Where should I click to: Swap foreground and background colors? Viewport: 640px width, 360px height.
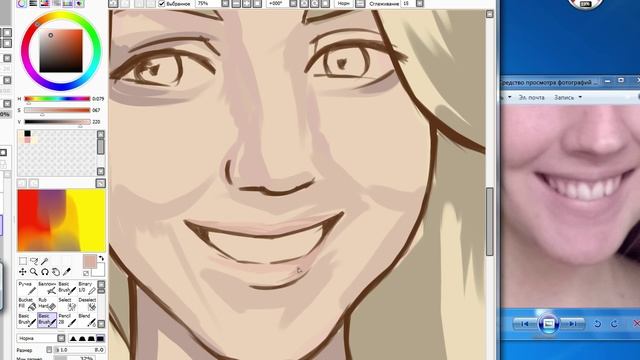[x=101, y=258]
